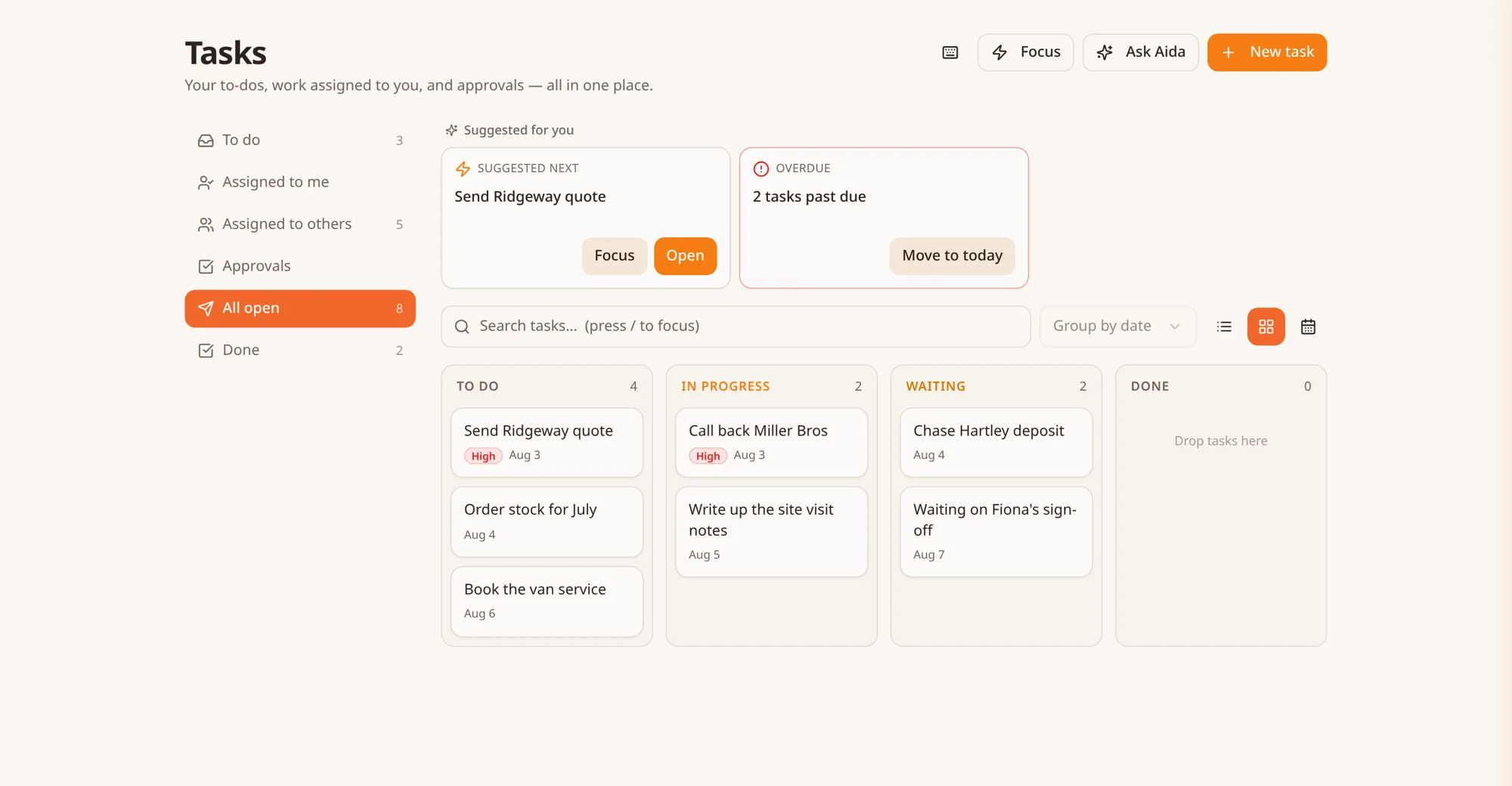Screen dimensions: 1512x786
Task: Click the people icon beside Assigned to others
Action: pos(206,224)
